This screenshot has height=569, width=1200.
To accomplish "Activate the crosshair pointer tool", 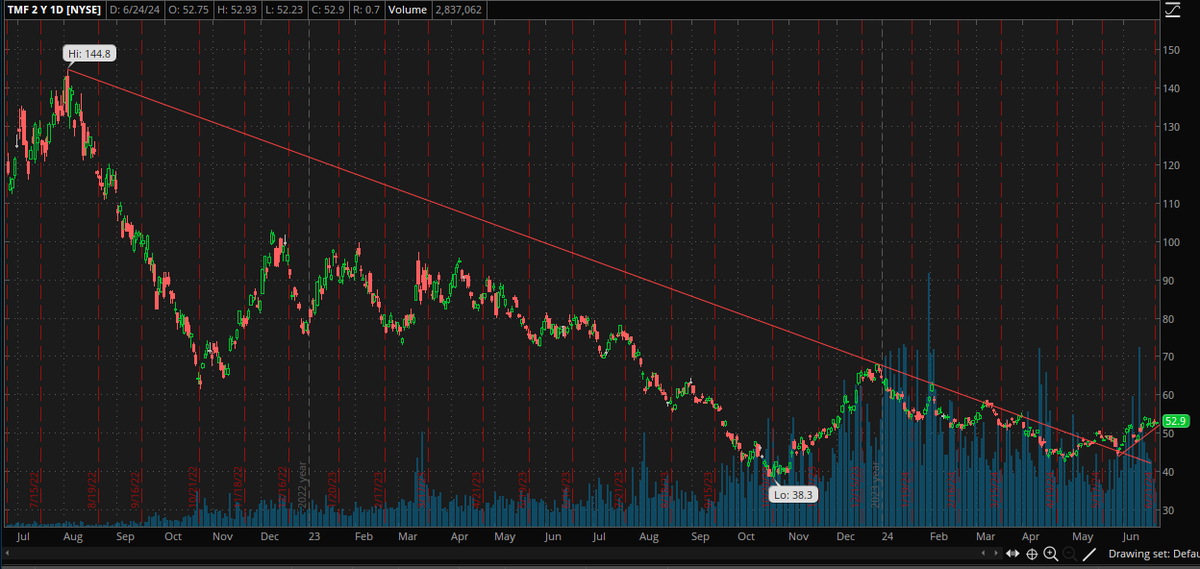I will pos(1032,554).
